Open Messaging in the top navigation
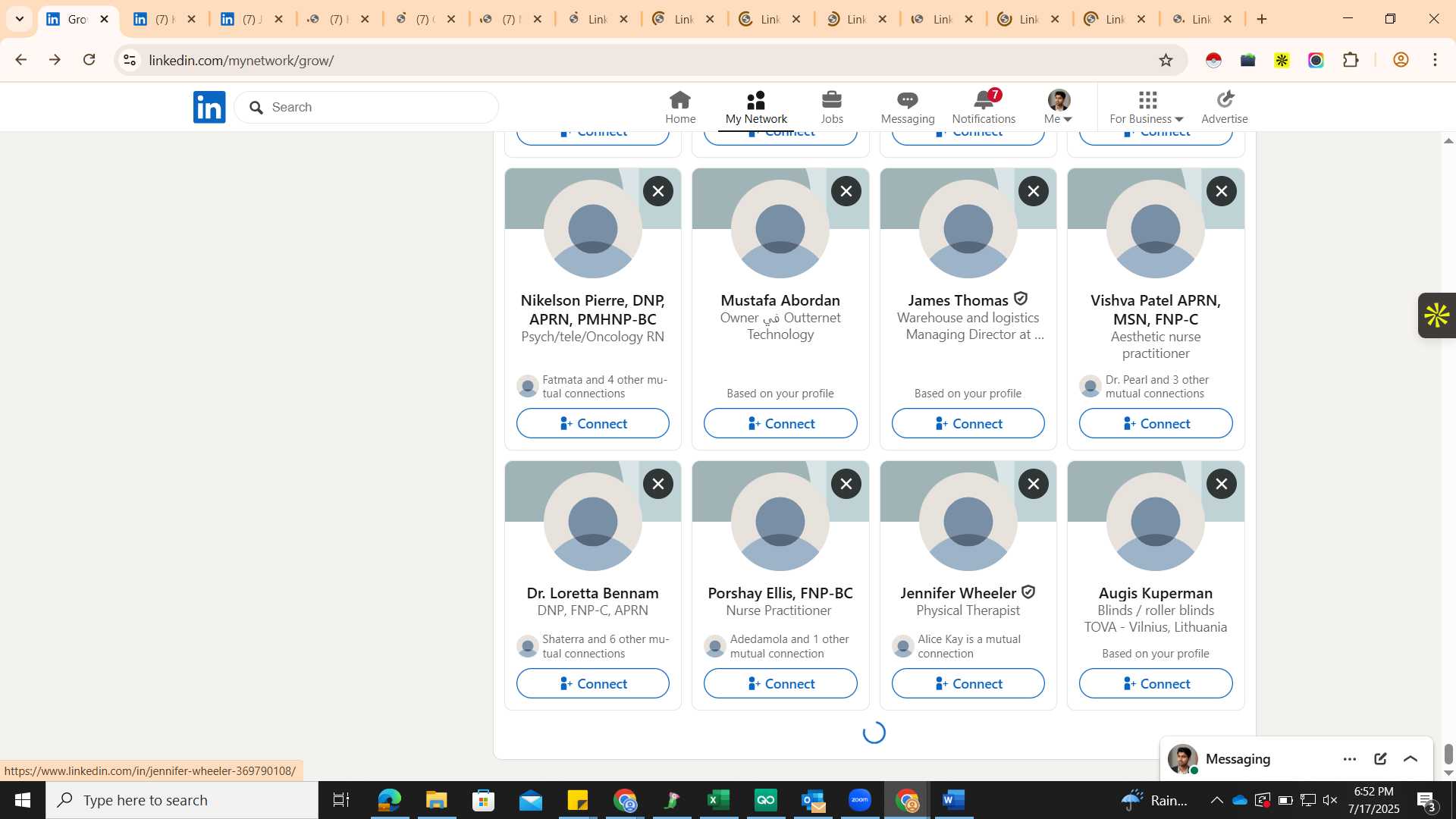Screen dimensions: 1456x819 coord(908,108)
